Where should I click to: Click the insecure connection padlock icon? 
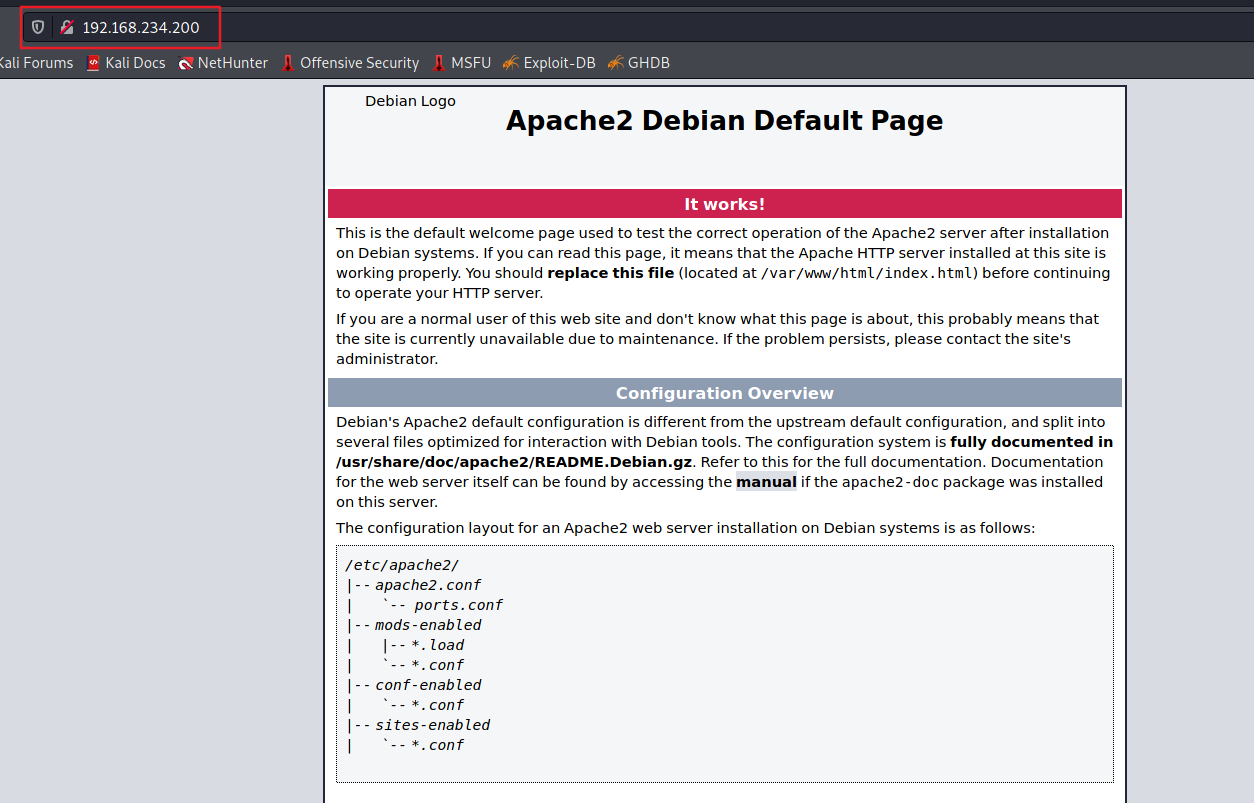point(67,27)
